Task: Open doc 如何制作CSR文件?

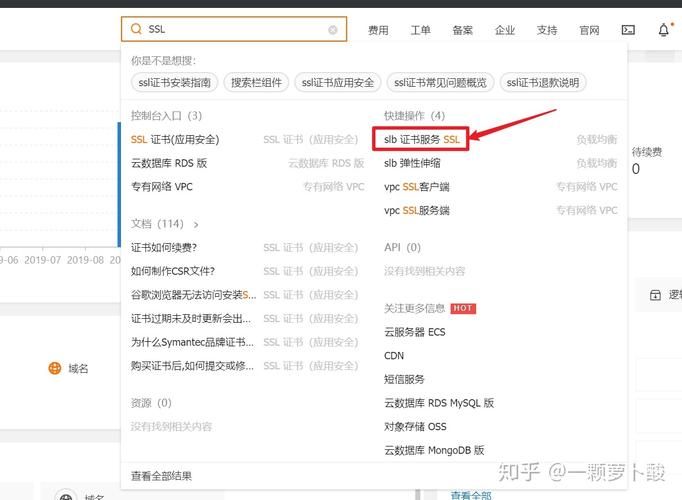Action: point(173,271)
